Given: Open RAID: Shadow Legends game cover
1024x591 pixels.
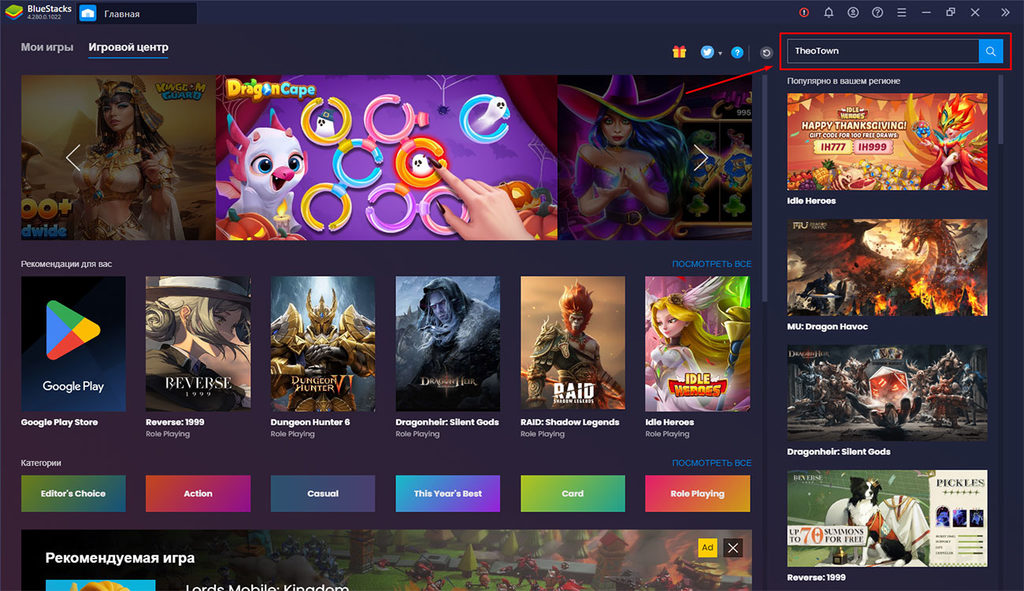Looking at the screenshot, I should [x=573, y=343].
